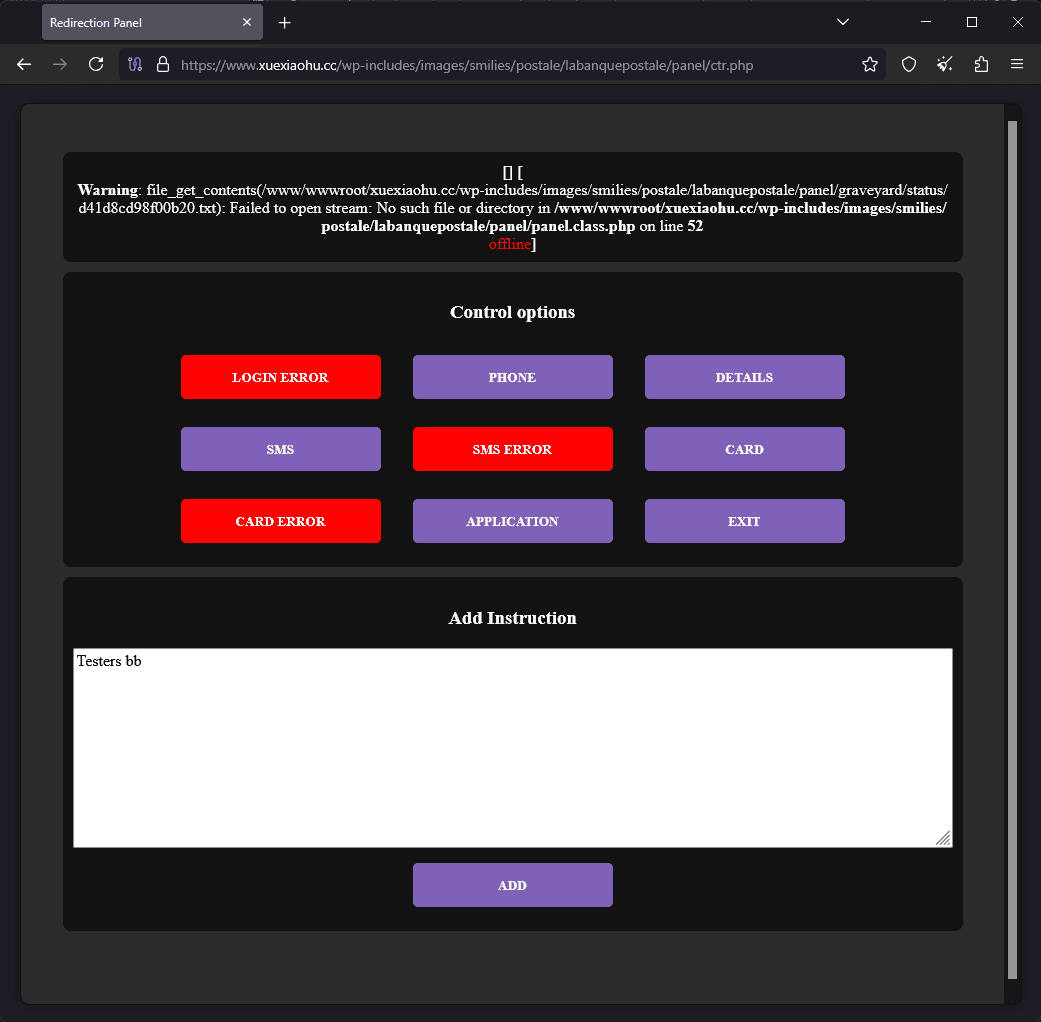Click the DETAILS button
1041x1022 pixels.
click(744, 377)
